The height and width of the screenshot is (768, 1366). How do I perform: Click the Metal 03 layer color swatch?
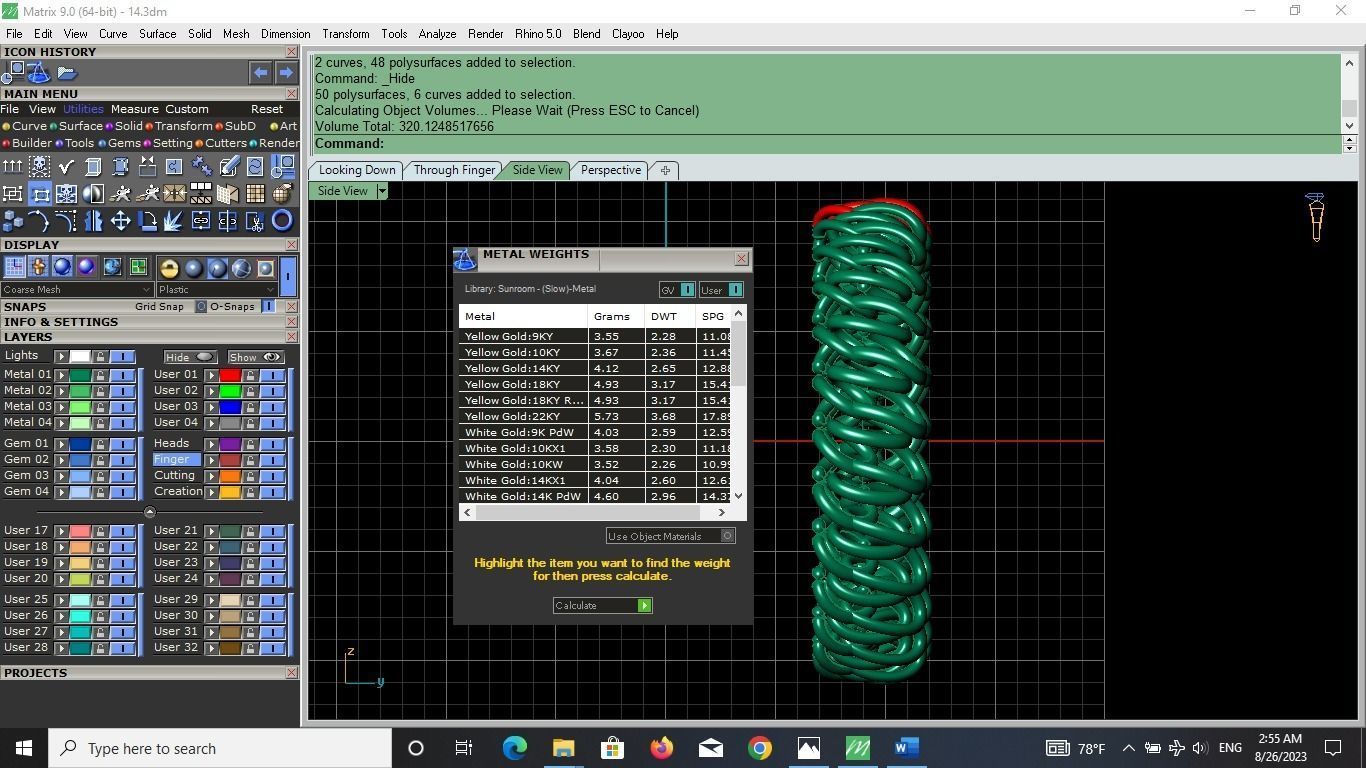(x=80, y=407)
